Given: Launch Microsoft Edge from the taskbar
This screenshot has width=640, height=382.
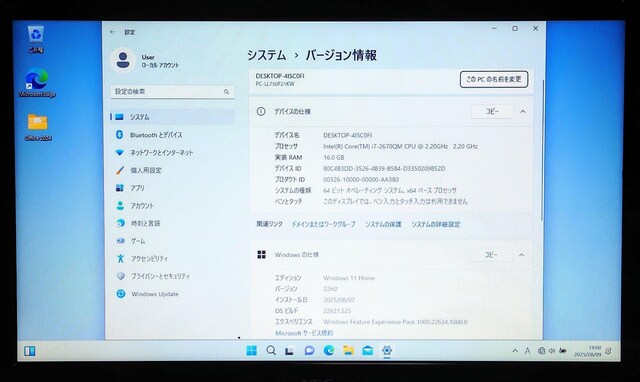Looking at the screenshot, I should [329, 351].
